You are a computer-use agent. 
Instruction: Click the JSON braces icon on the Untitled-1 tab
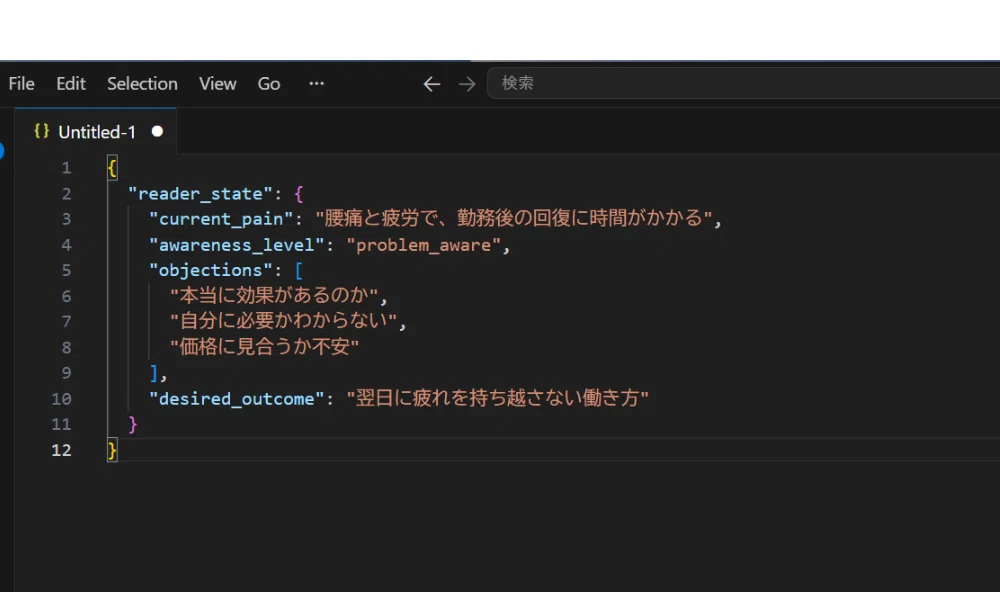tap(41, 131)
